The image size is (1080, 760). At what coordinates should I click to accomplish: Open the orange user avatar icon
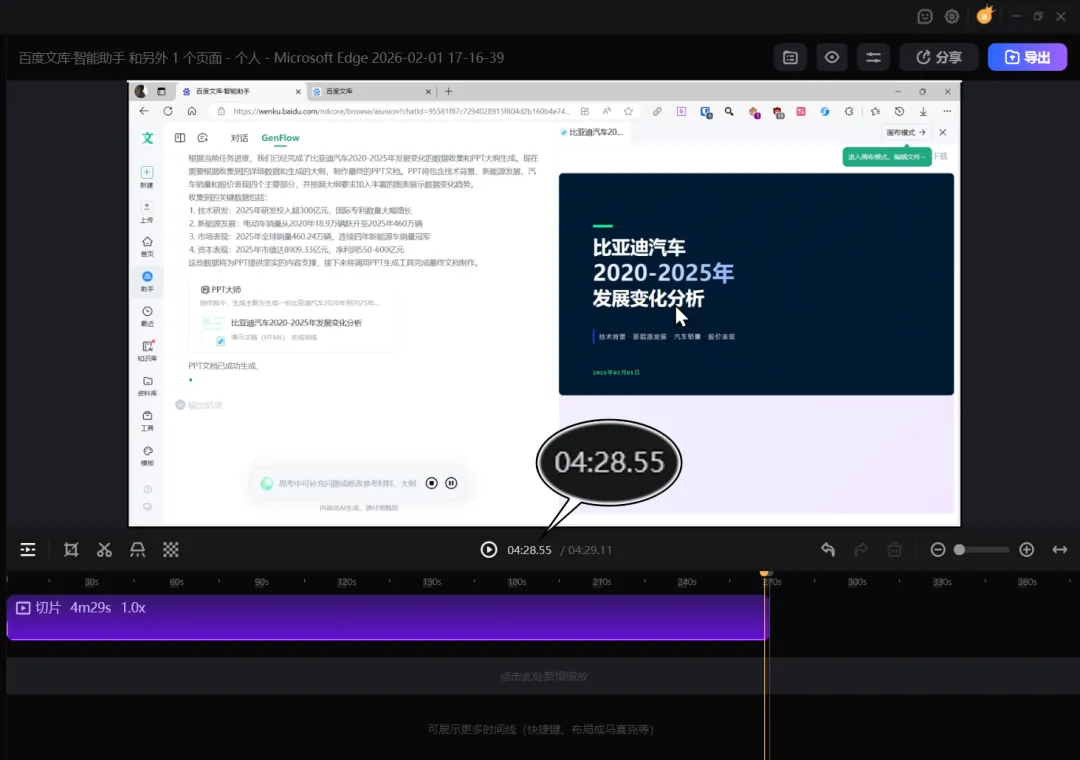[985, 15]
